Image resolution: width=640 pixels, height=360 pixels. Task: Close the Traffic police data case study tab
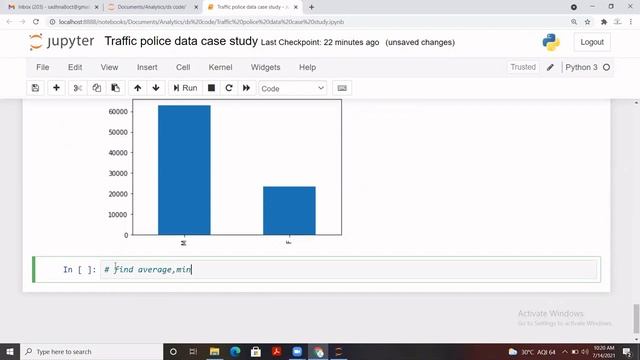pos(296,7)
